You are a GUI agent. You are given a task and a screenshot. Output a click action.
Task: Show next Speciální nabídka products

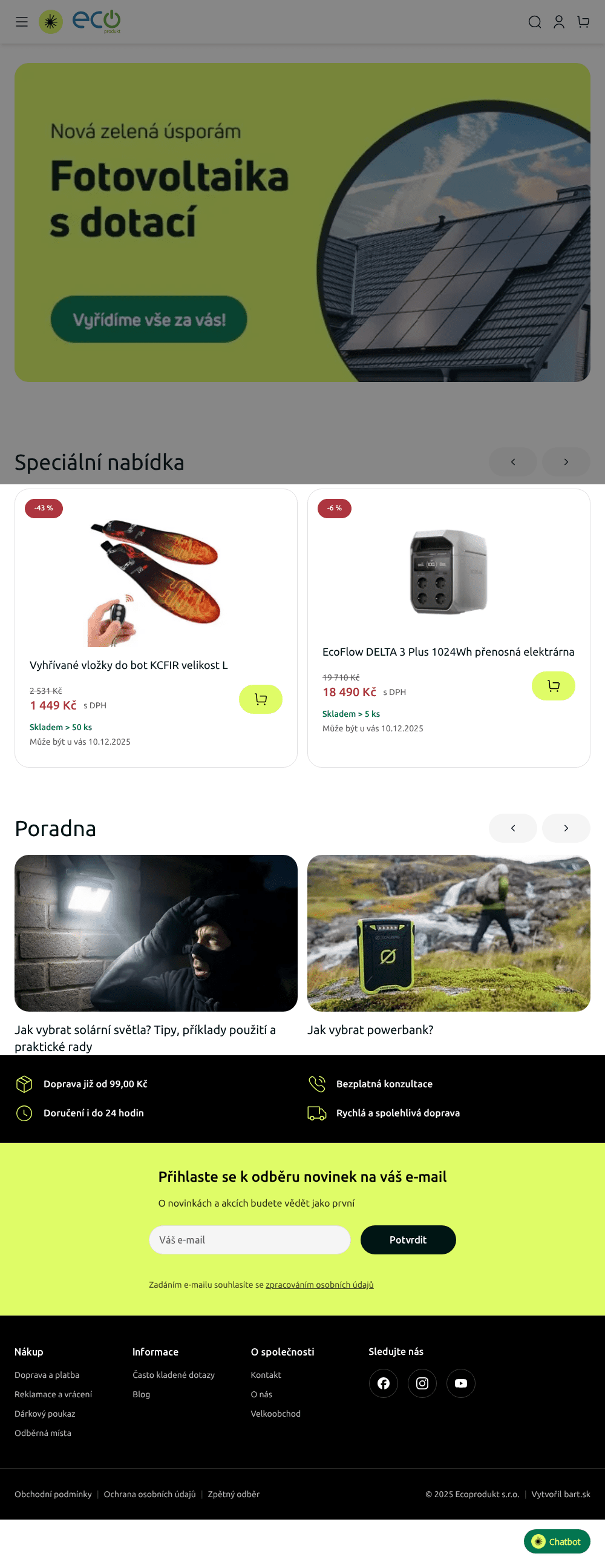pyautogui.click(x=566, y=462)
